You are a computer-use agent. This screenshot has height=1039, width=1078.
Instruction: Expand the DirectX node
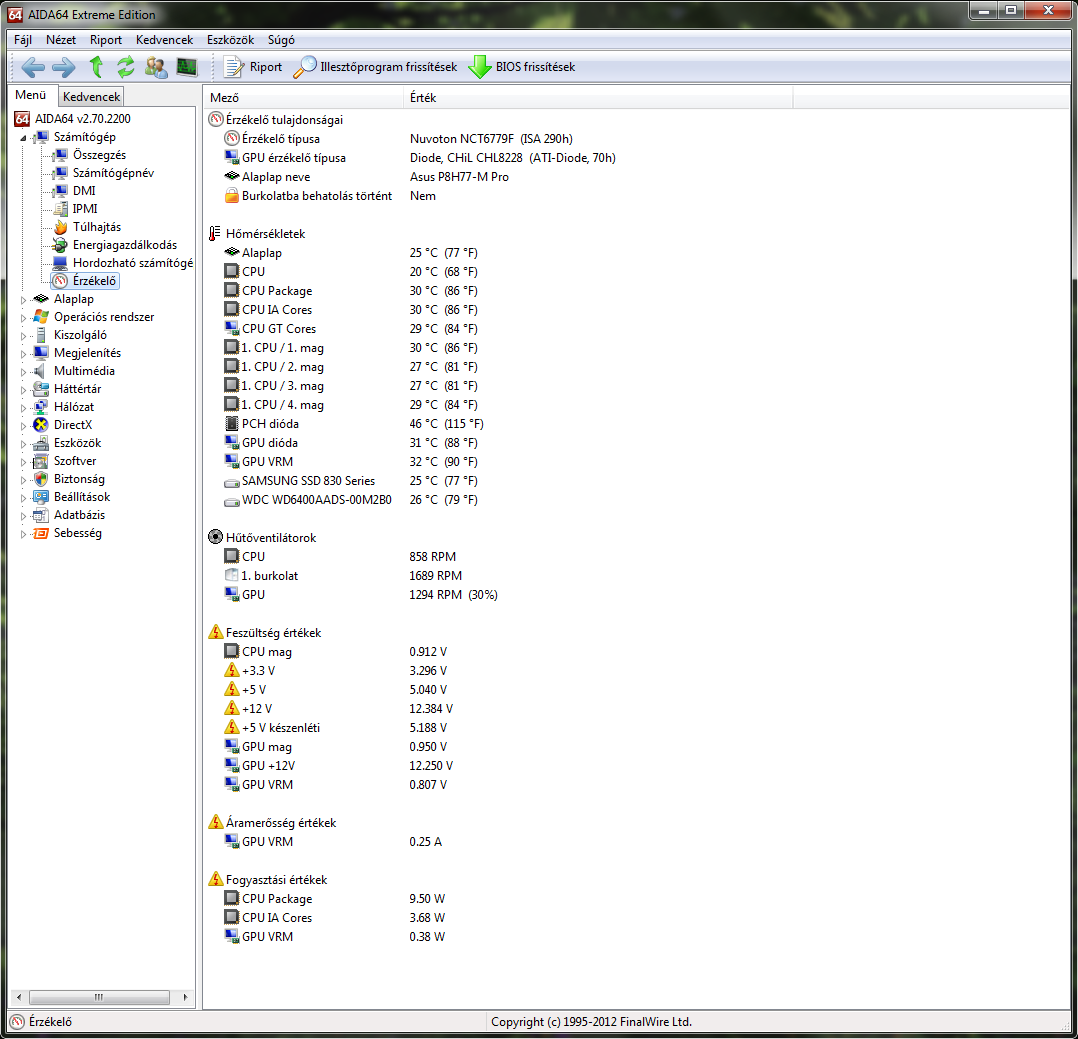[x=23, y=426]
